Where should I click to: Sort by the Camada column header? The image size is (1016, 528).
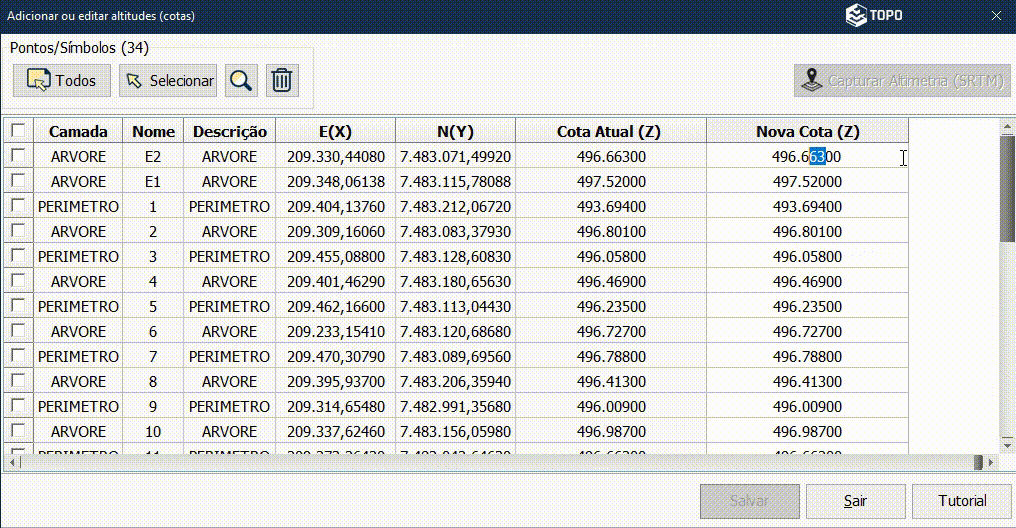[78, 131]
